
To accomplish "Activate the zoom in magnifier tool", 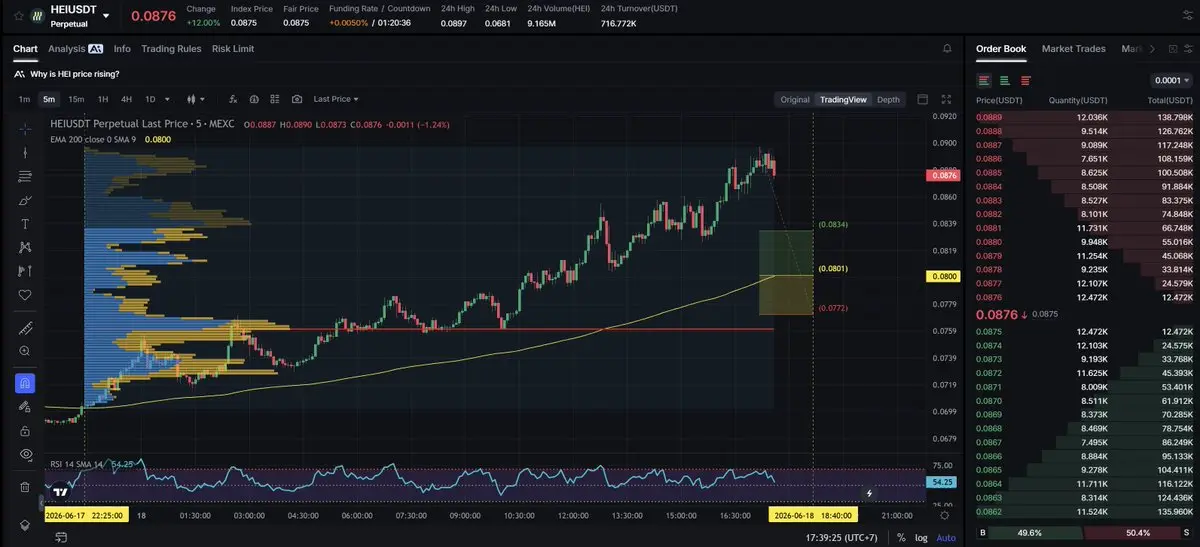I will [x=25, y=351].
